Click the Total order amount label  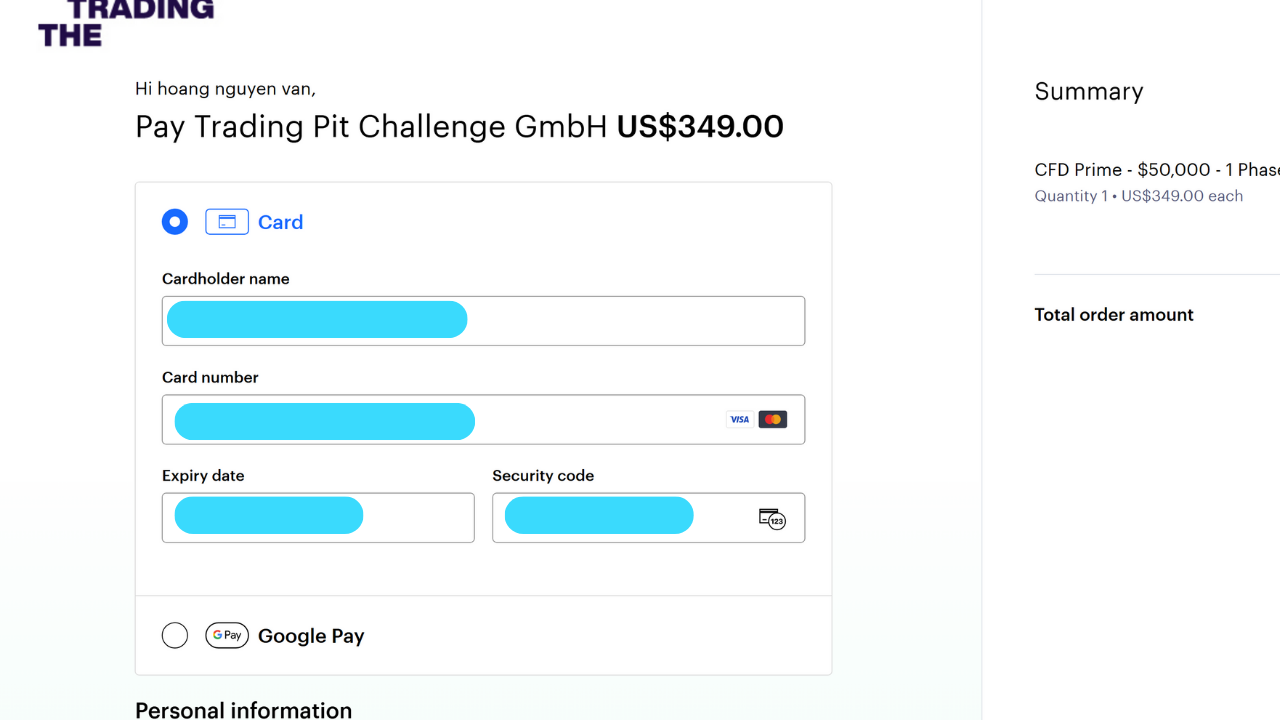[x=1113, y=315]
